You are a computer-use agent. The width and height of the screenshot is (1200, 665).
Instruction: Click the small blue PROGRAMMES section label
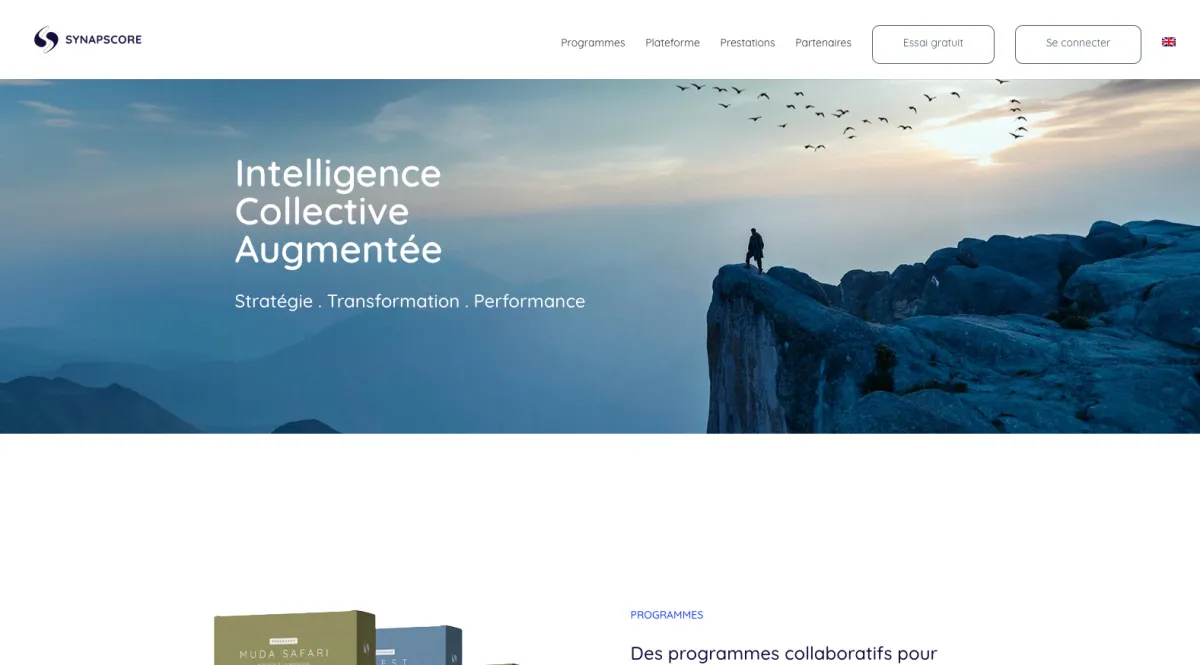tap(667, 615)
